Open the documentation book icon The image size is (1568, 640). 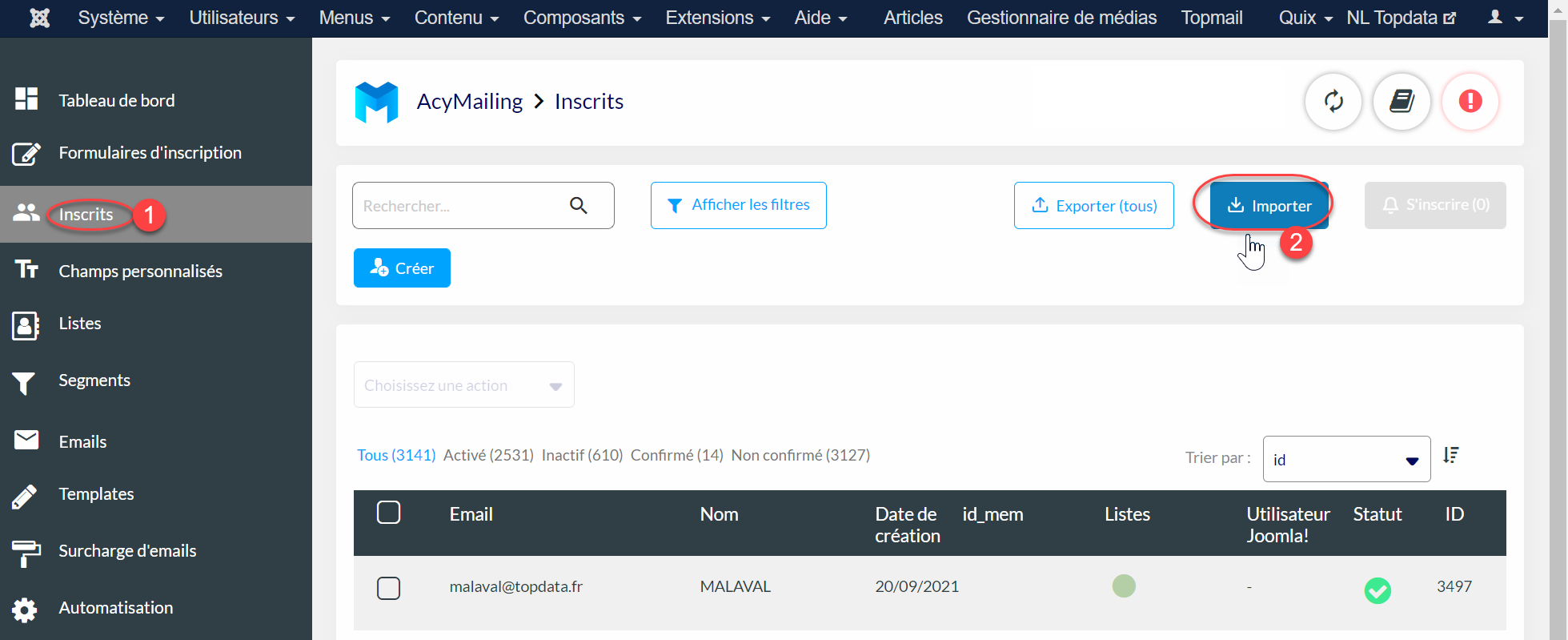(x=1401, y=102)
